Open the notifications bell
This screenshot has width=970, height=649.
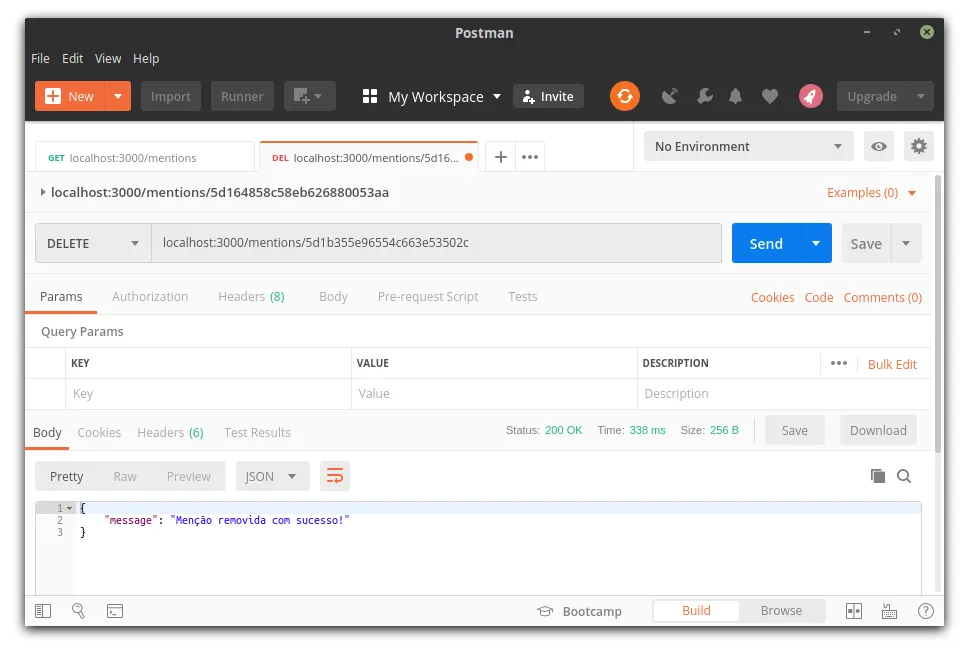click(x=736, y=96)
